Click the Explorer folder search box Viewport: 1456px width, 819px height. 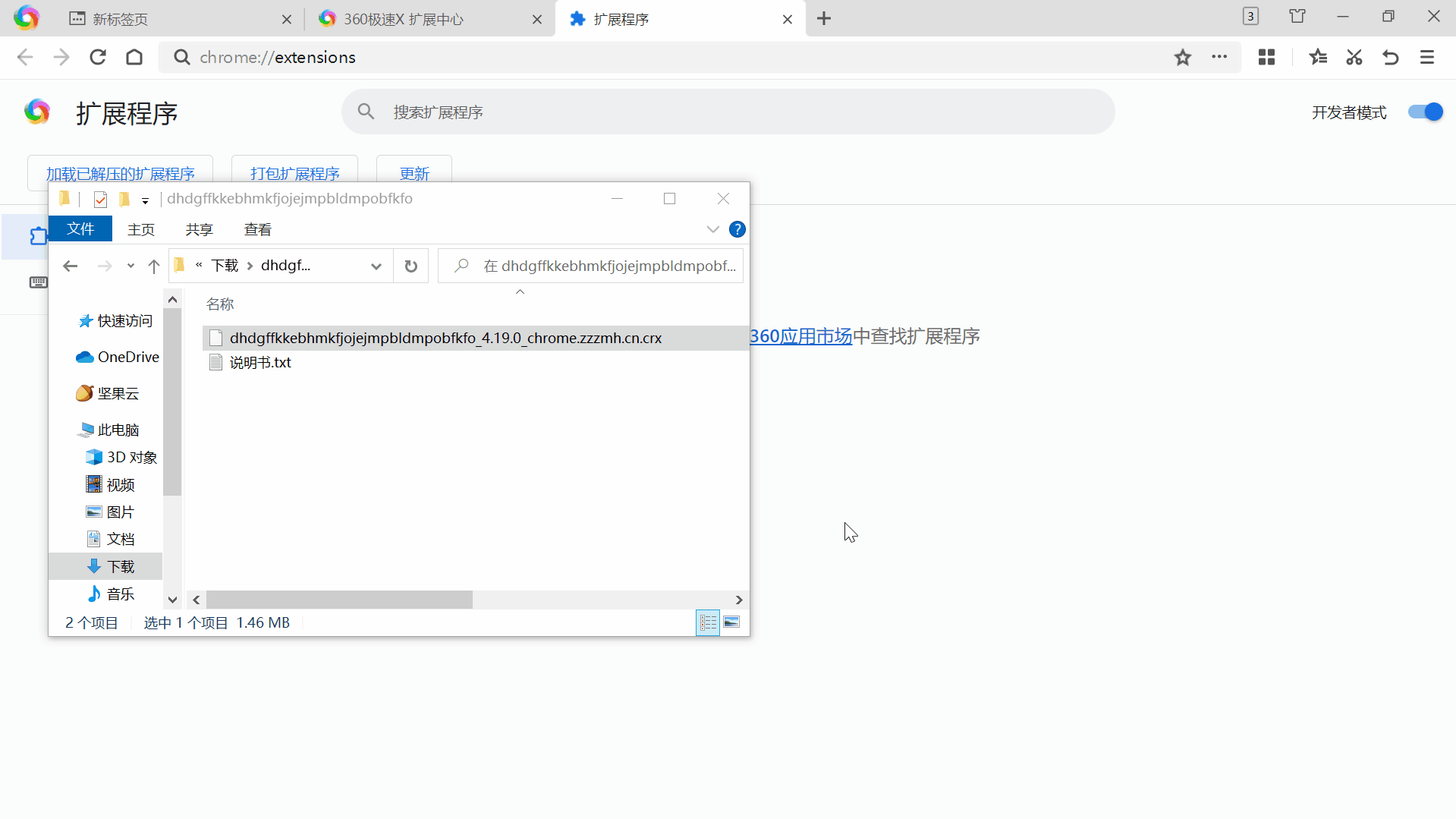pos(591,266)
